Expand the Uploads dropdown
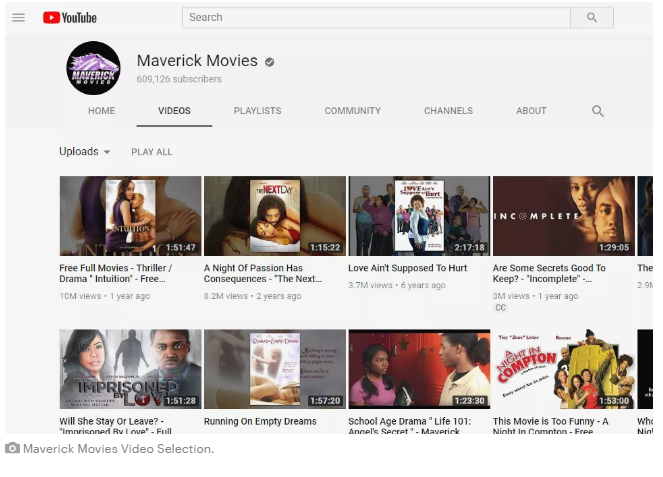Image resolution: width=663 pixels, height=477 pixels. click(85, 151)
